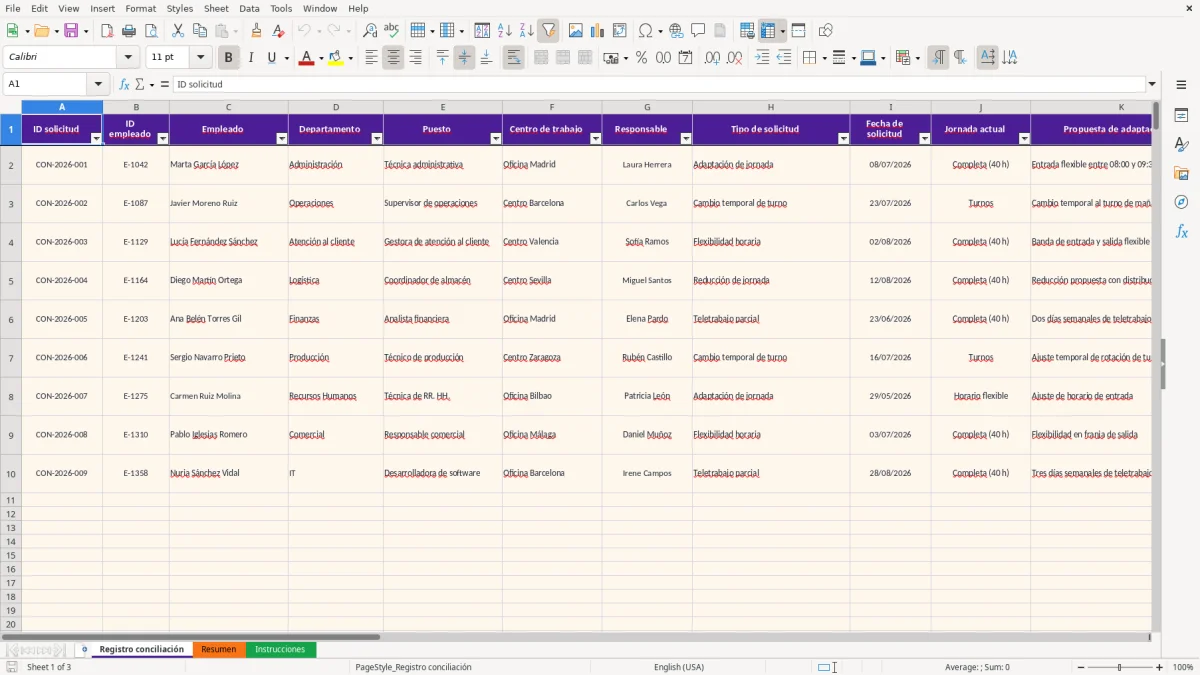Viewport: 1200px width, 675px height.
Task: Toggle Wrap Text
Action: pyautogui.click(x=513, y=58)
